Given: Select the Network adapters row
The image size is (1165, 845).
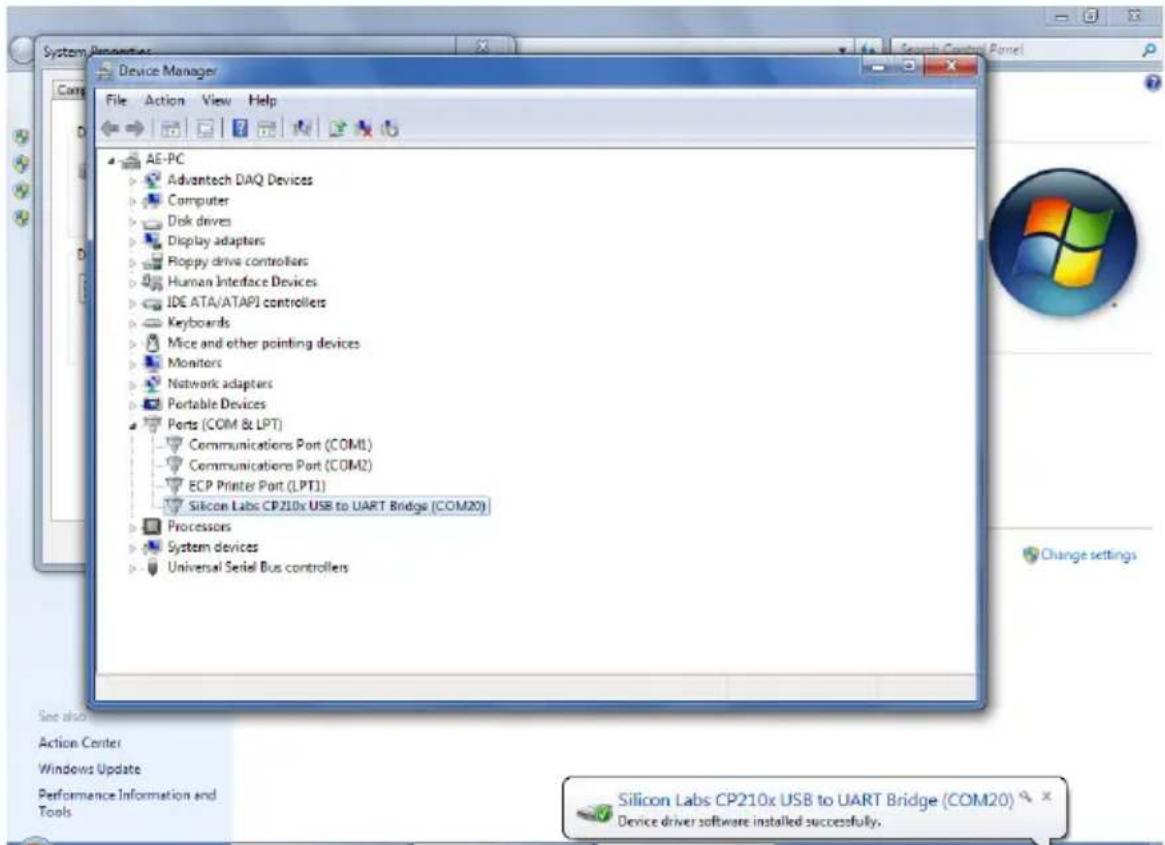Looking at the screenshot, I should (x=220, y=383).
